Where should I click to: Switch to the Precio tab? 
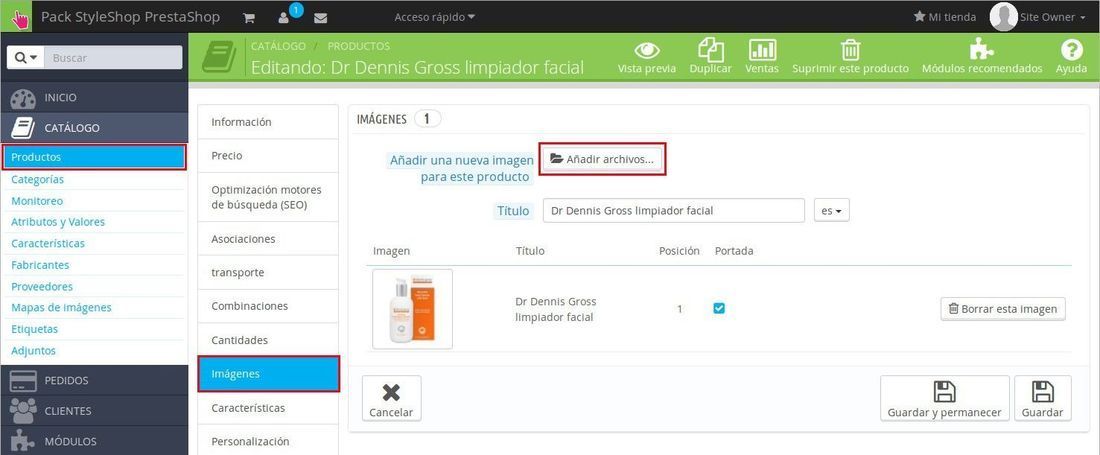click(x=268, y=156)
